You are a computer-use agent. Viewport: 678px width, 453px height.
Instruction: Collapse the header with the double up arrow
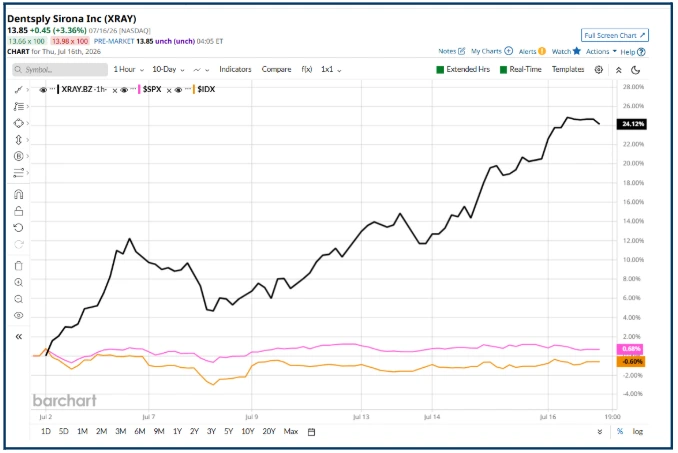click(618, 70)
